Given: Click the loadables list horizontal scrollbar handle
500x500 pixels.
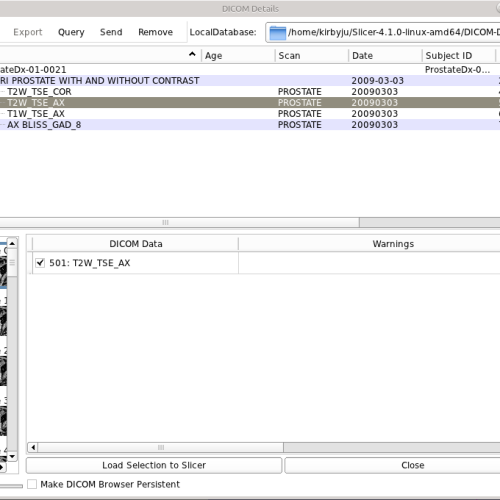Looking at the screenshot, I should point(161,447).
